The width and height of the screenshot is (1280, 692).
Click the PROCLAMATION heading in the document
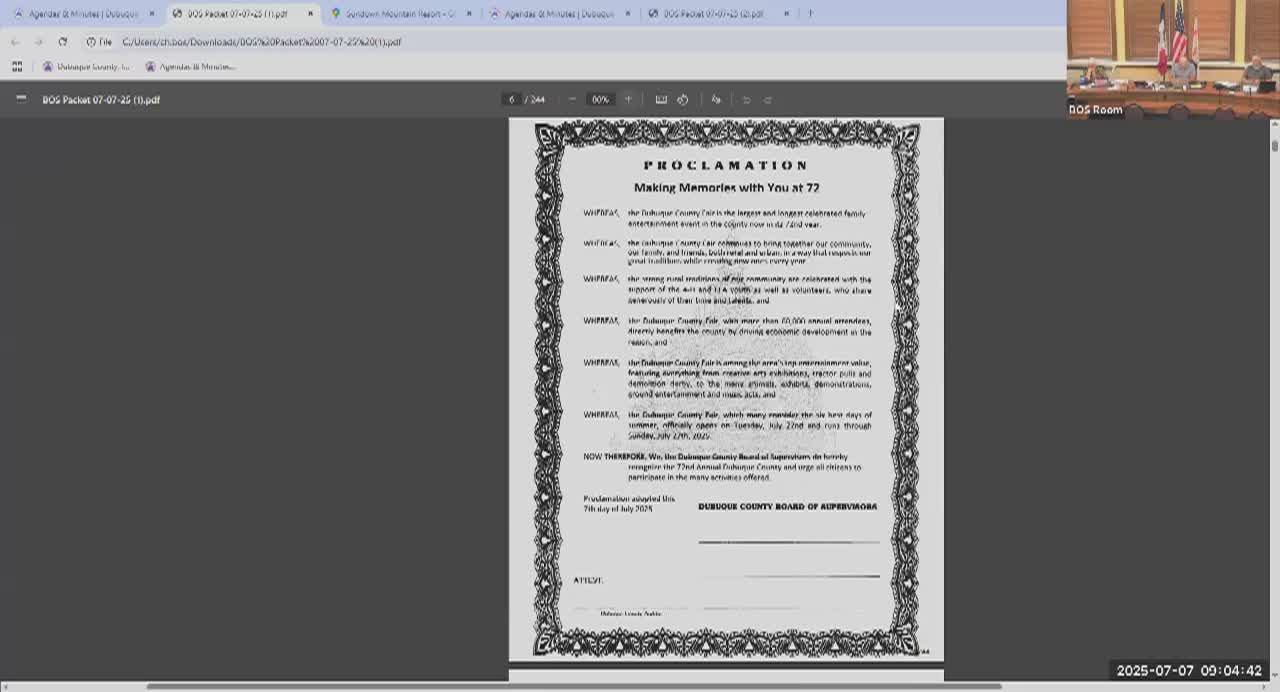725,165
